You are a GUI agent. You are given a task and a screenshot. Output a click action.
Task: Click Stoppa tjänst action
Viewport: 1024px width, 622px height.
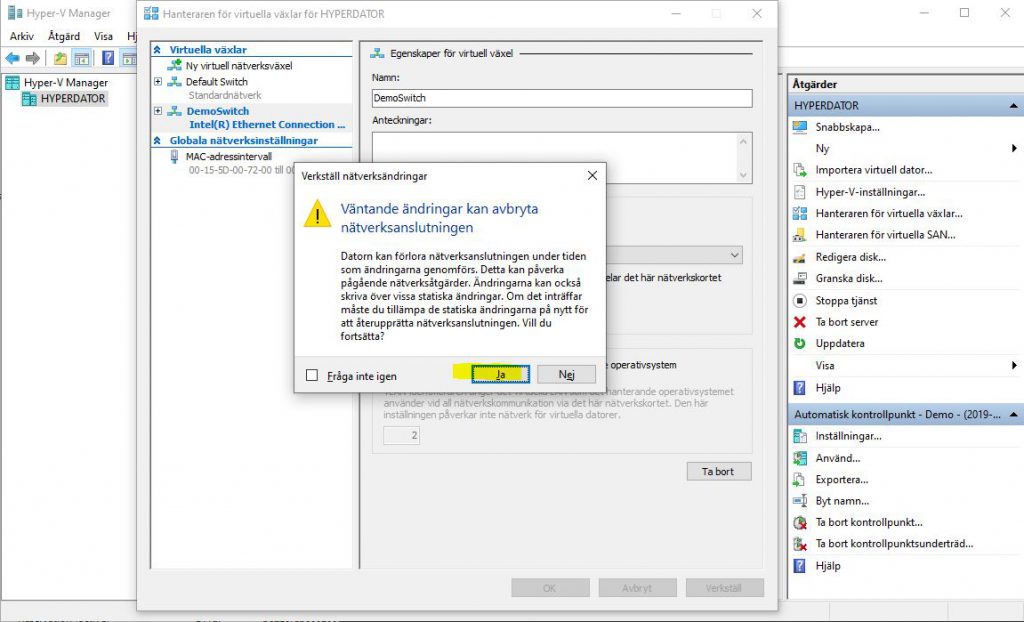pos(846,301)
